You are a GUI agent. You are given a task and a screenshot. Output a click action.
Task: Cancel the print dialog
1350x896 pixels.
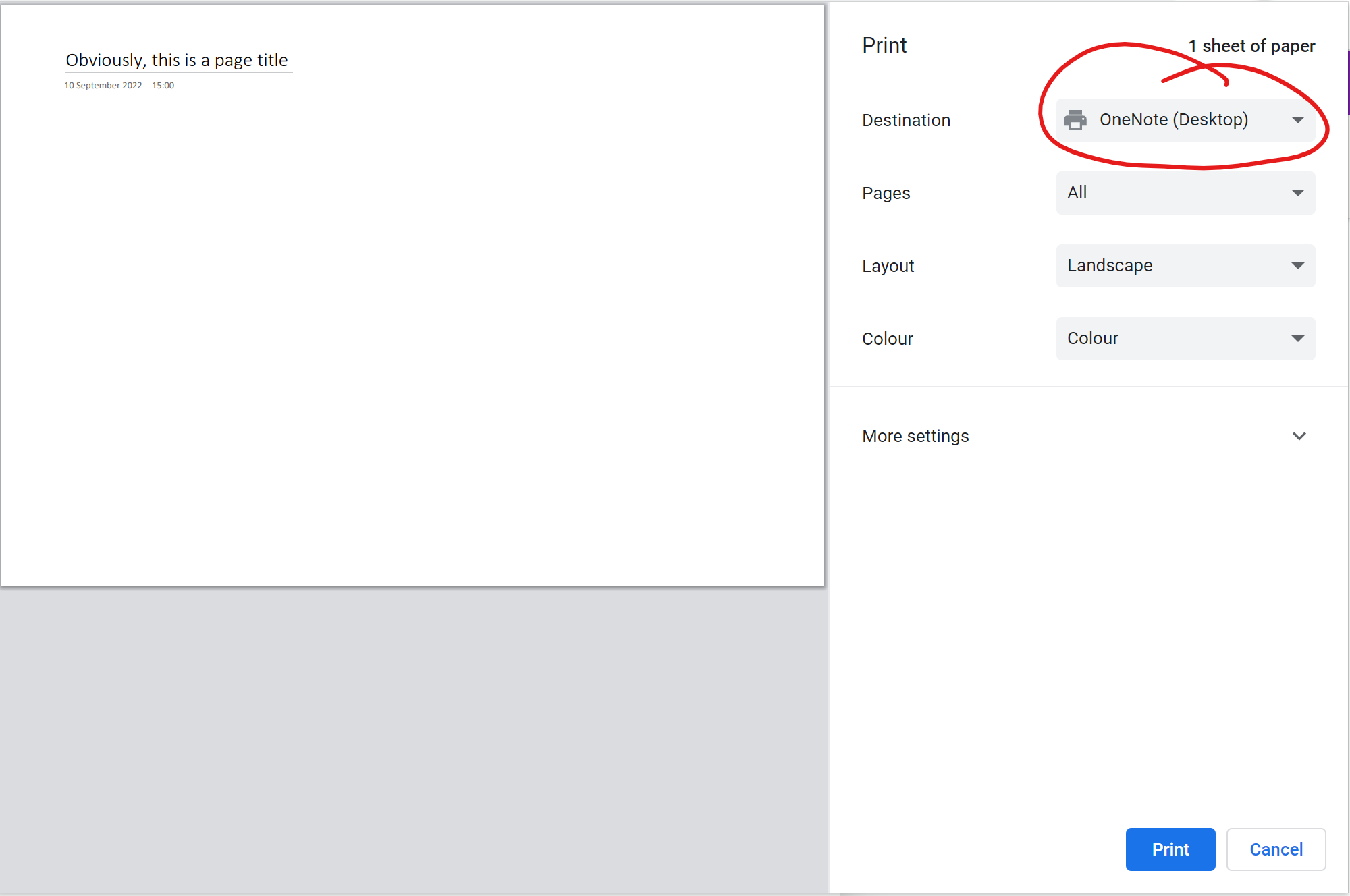[1276, 849]
